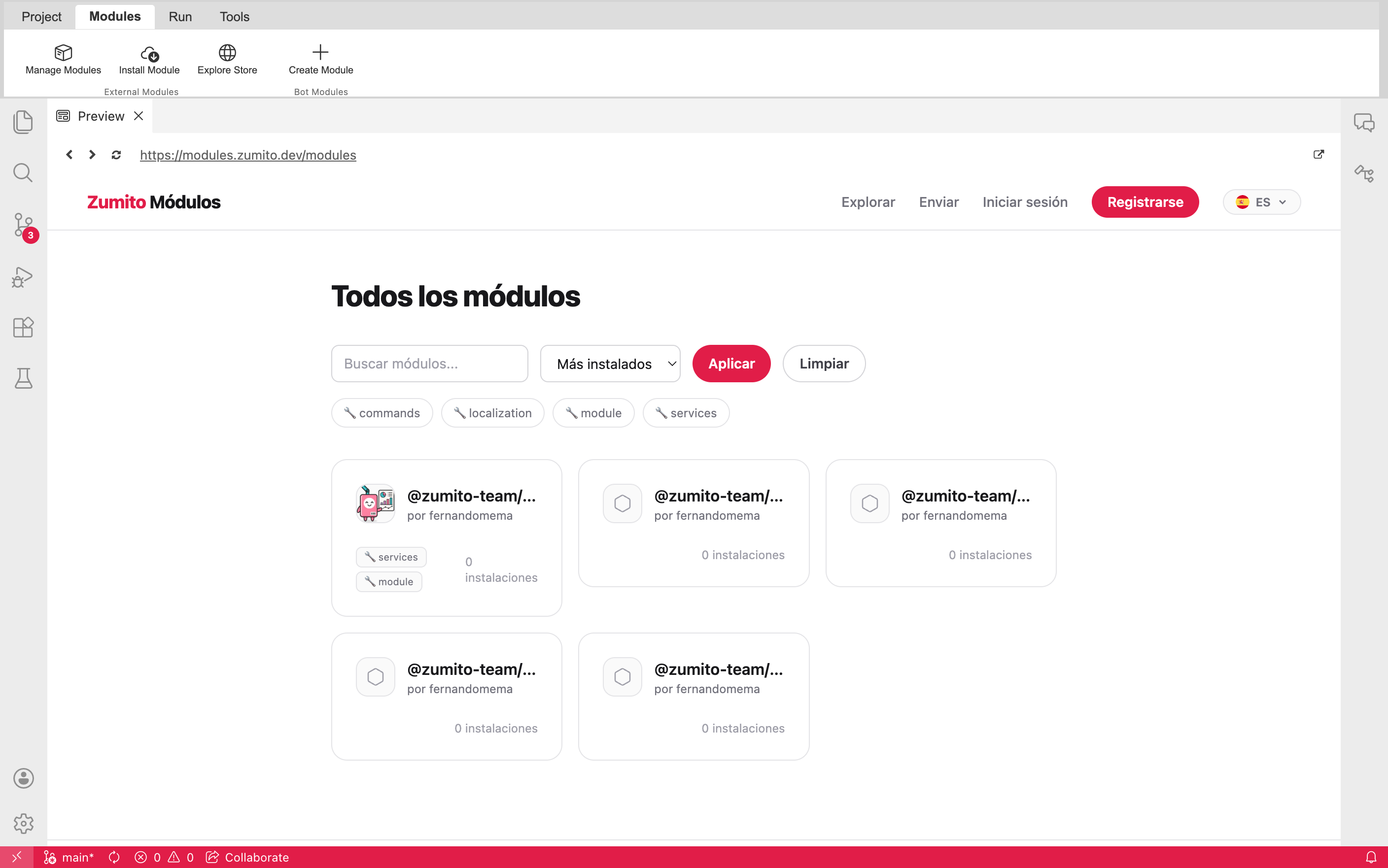Open the chat panel icon at top right

pyautogui.click(x=1364, y=122)
